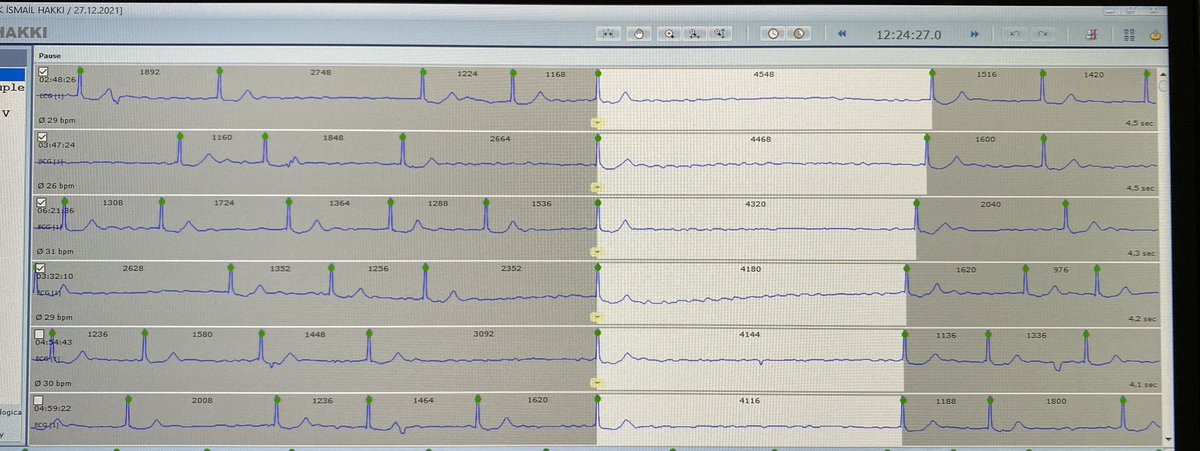The height and width of the screenshot is (451, 1200).
Task: Click the yellow marker under the 4468 pause
Action: click(x=597, y=187)
